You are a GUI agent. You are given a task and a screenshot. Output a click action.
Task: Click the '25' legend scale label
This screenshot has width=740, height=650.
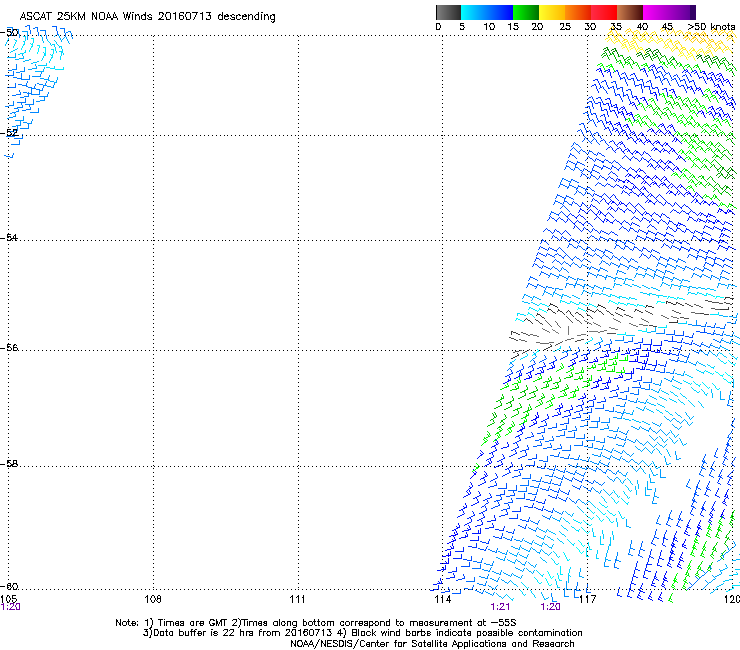(x=565, y=27)
